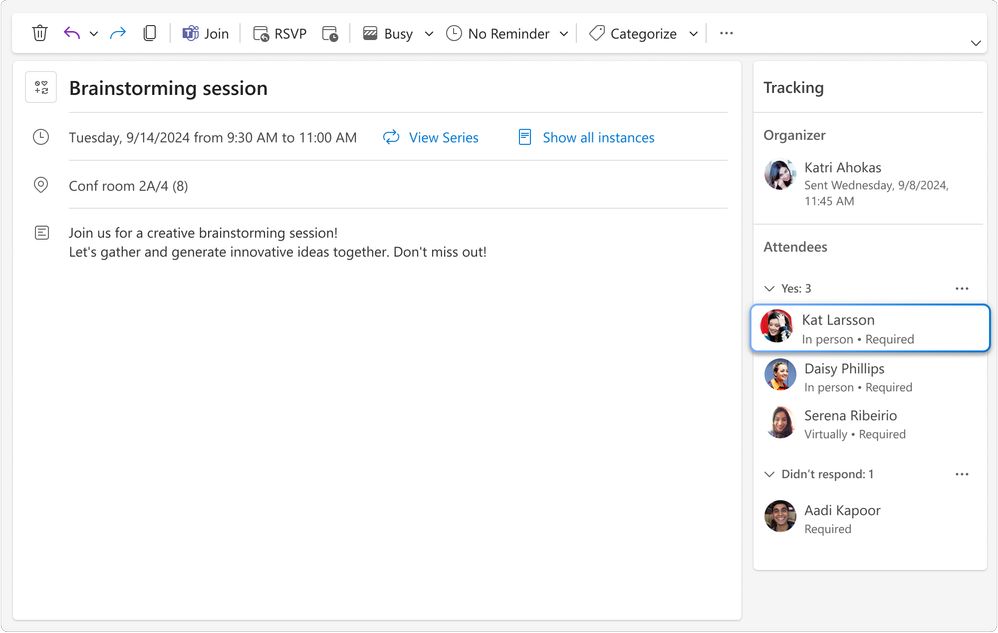The image size is (998, 633).
Task: Click the Reply arrow icon
Action: tap(70, 32)
